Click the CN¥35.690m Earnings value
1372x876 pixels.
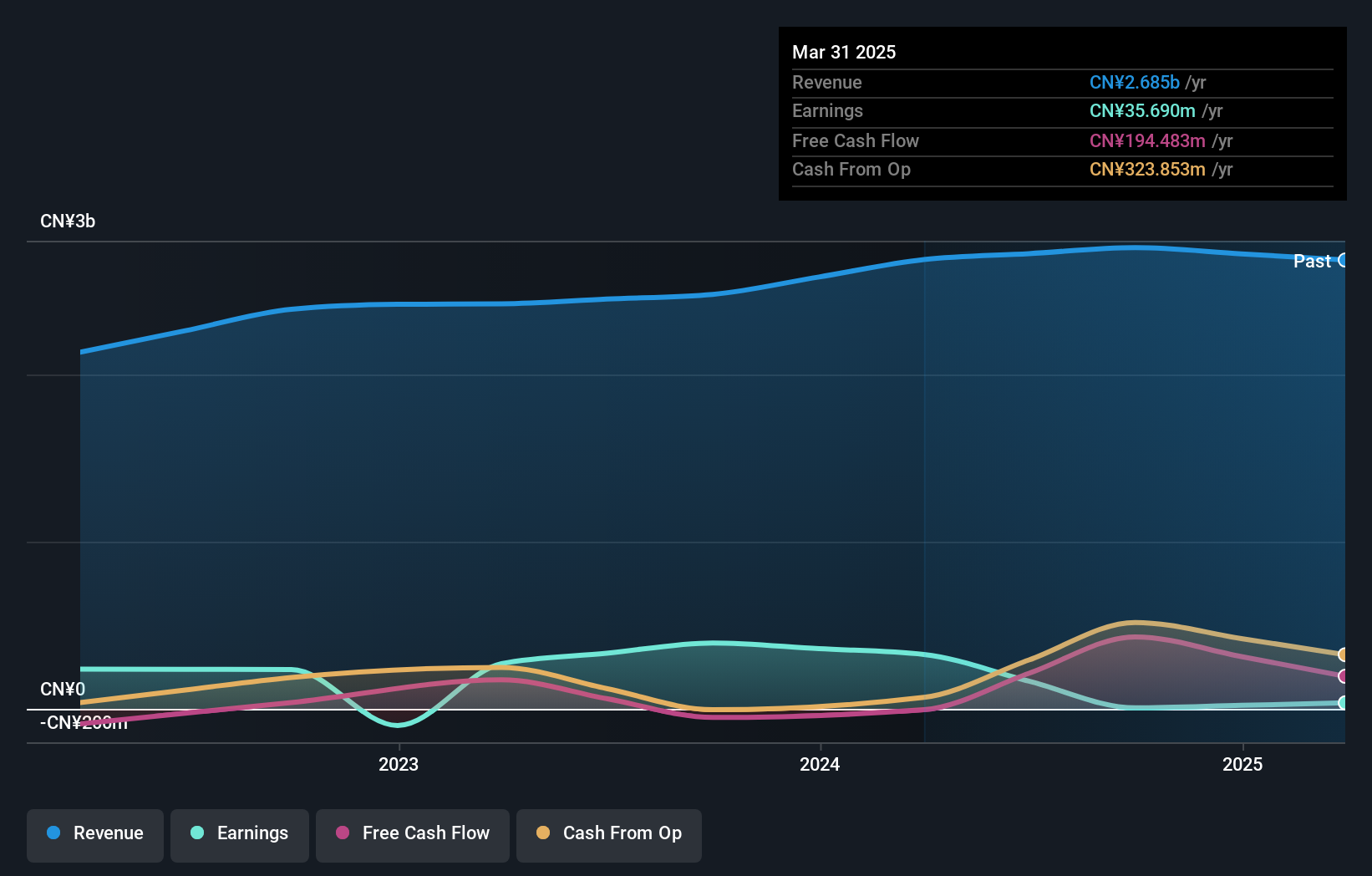point(1144,111)
